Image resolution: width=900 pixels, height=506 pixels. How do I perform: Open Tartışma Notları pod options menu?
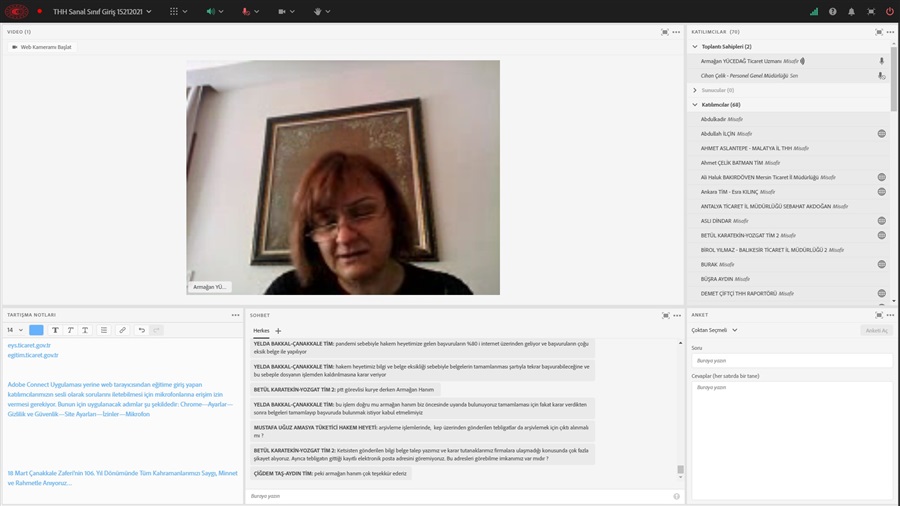coord(235,315)
